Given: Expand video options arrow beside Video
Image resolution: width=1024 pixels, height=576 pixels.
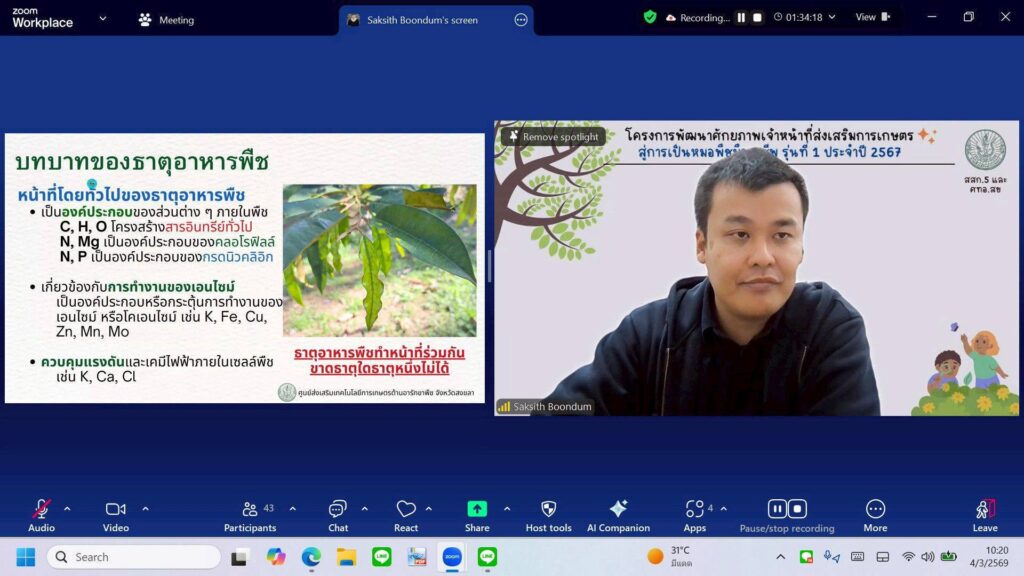Looking at the screenshot, I should (145, 508).
